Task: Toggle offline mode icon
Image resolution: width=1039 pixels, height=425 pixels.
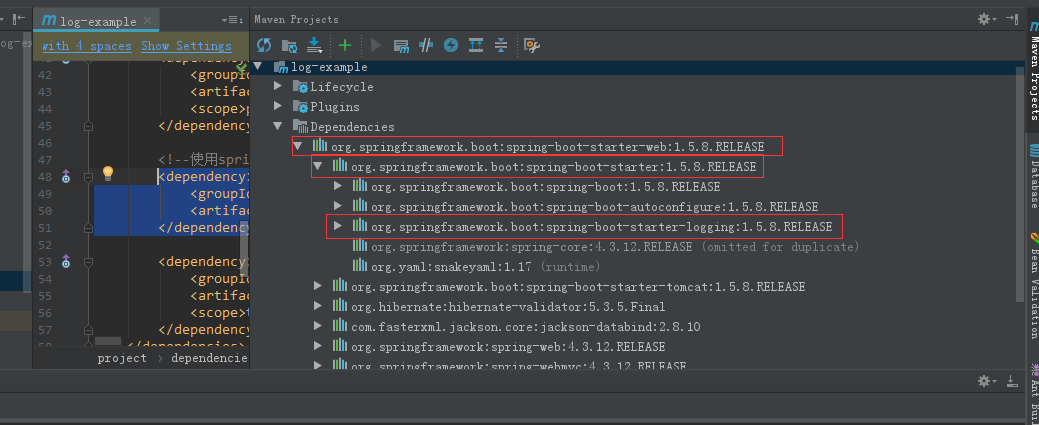Action: pos(426,45)
